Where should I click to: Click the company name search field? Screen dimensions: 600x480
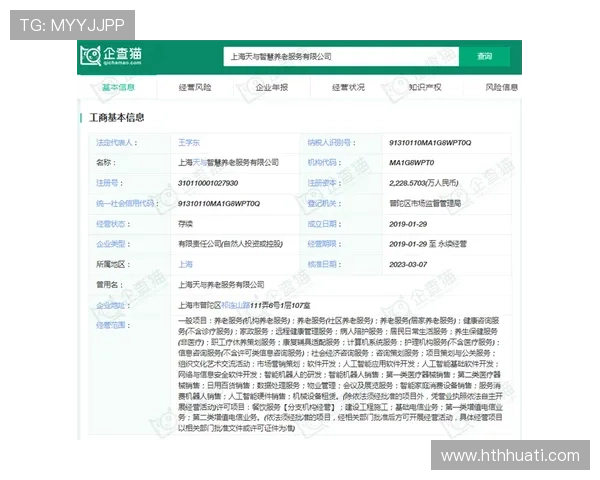[x=341, y=57]
